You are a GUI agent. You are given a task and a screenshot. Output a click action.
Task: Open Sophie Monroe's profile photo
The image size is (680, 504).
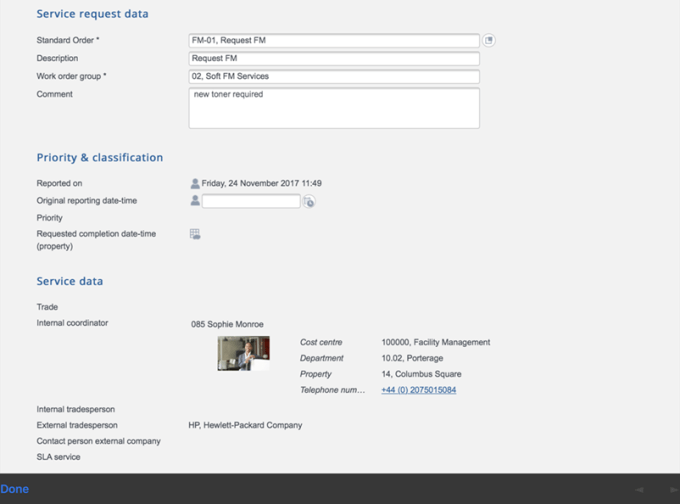(x=243, y=353)
